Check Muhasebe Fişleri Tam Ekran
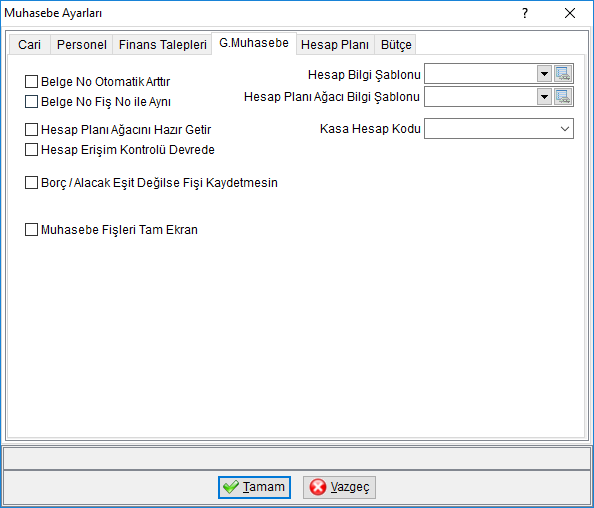This screenshot has height=508, width=594. point(31,230)
